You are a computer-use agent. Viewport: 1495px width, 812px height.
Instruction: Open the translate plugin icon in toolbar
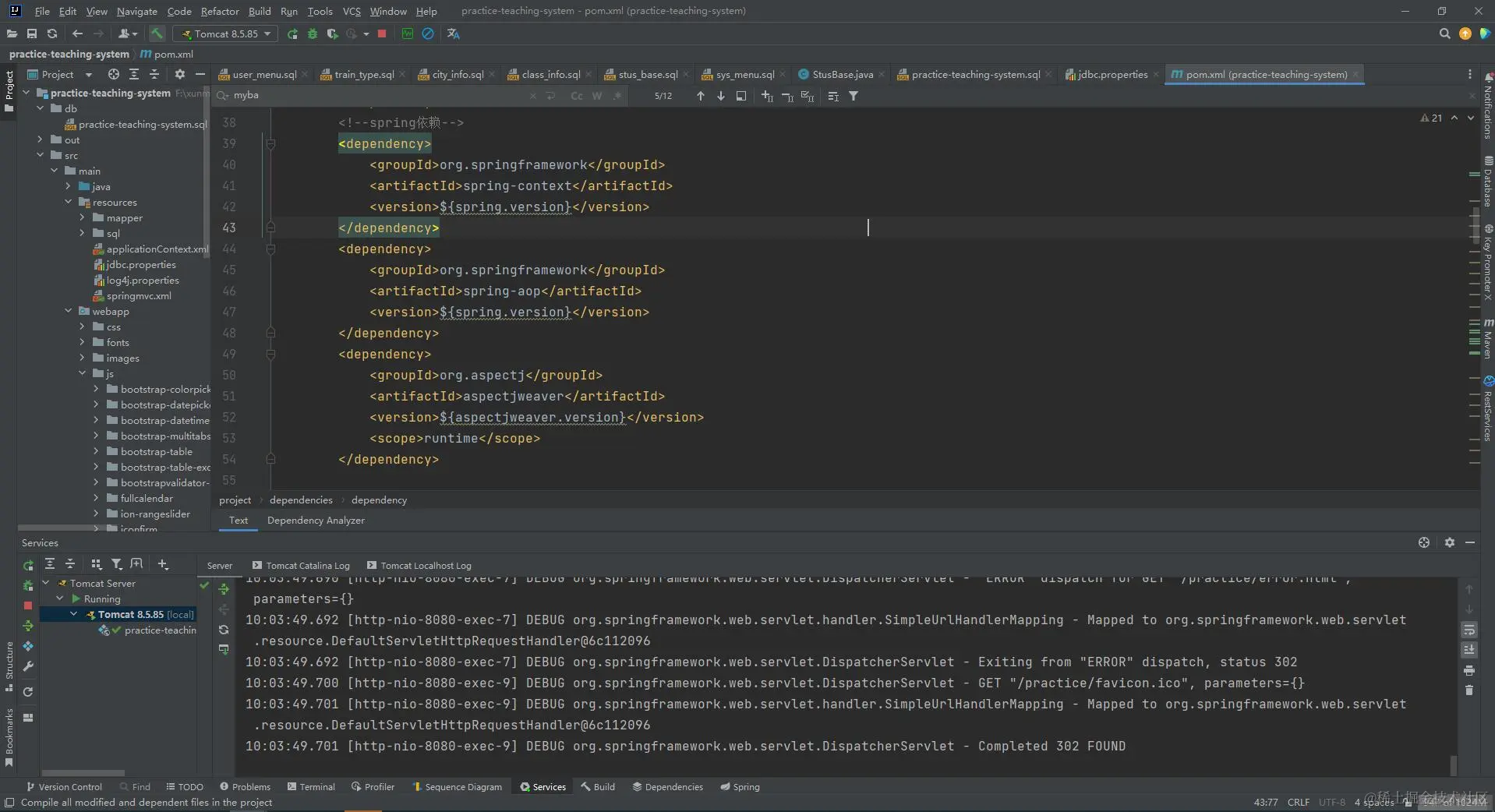pos(454,34)
